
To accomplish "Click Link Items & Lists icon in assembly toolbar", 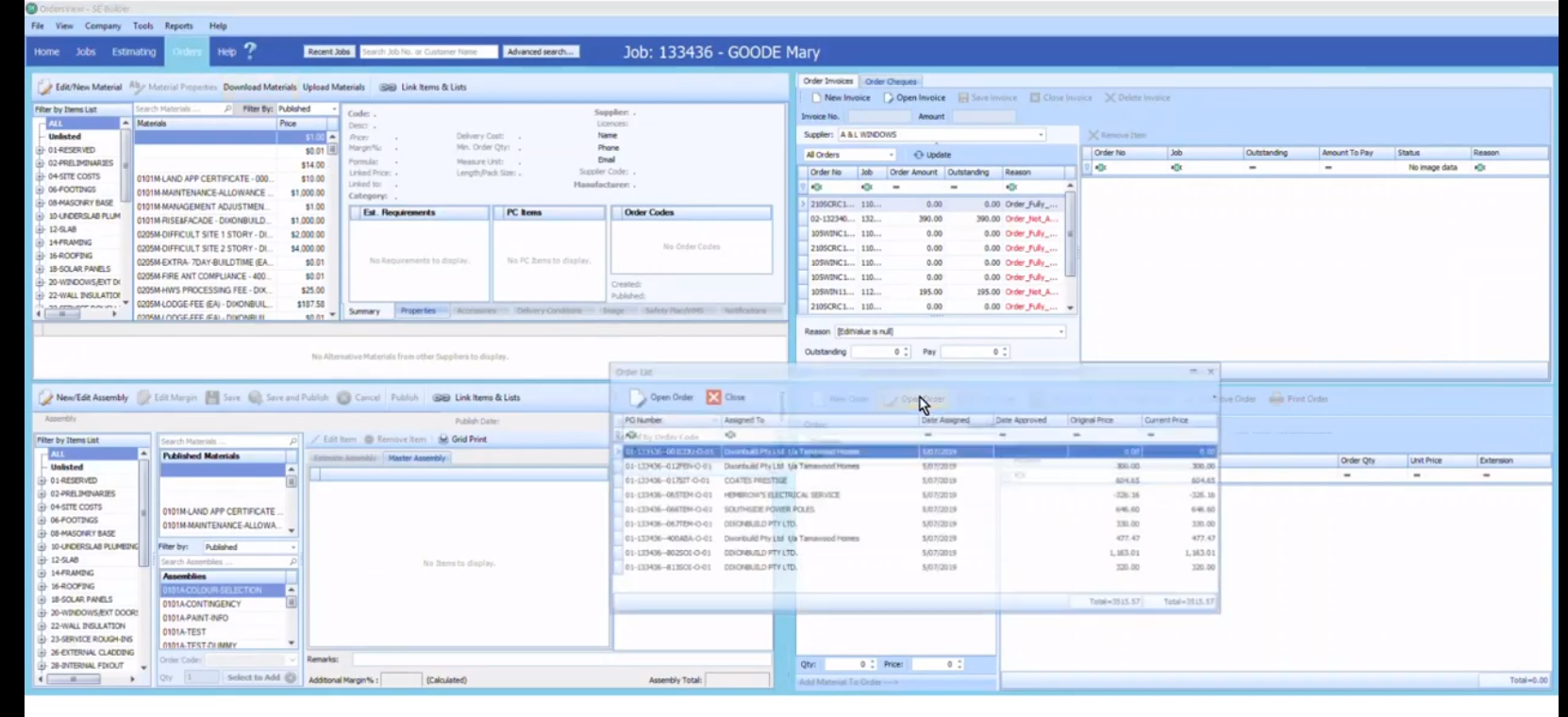I will pos(442,397).
